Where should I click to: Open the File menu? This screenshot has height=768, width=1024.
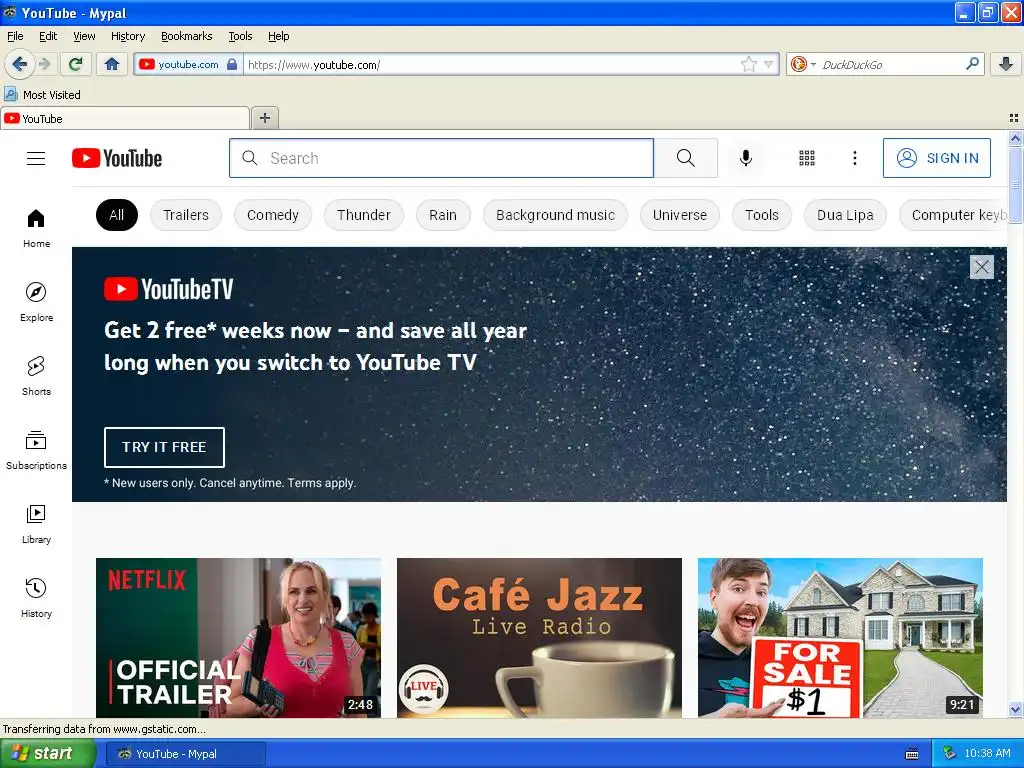pyautogui.click(x=15, y=36)
